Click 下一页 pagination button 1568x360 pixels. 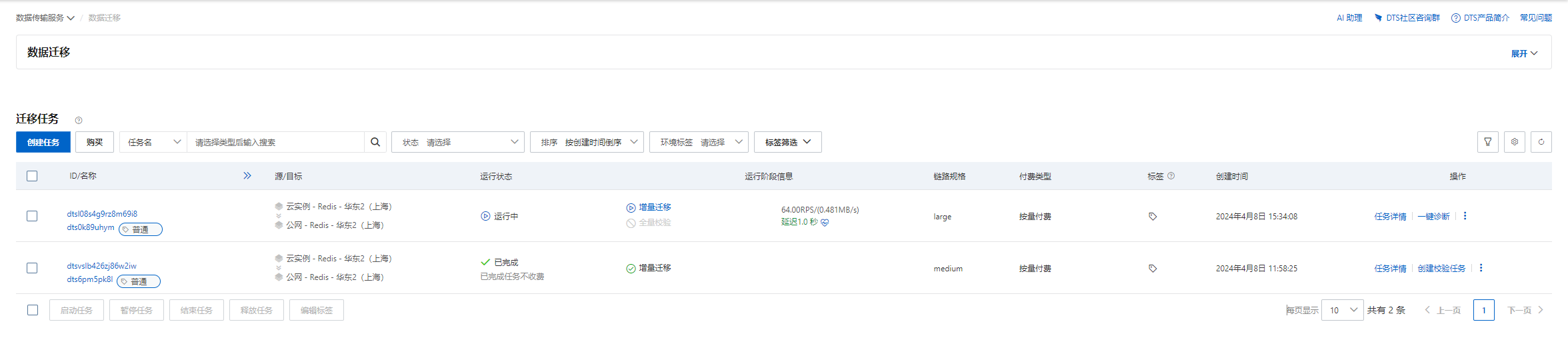click(x=1525, y=310)
